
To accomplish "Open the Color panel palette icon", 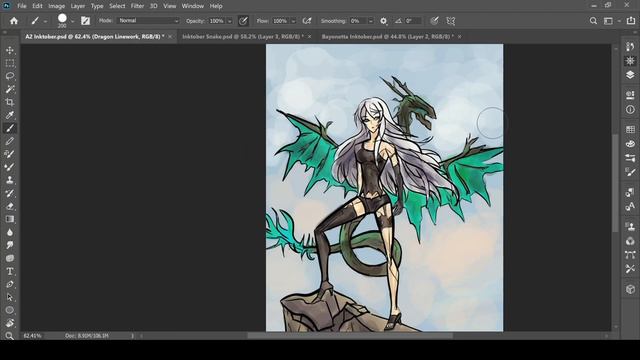I will 630,144.
